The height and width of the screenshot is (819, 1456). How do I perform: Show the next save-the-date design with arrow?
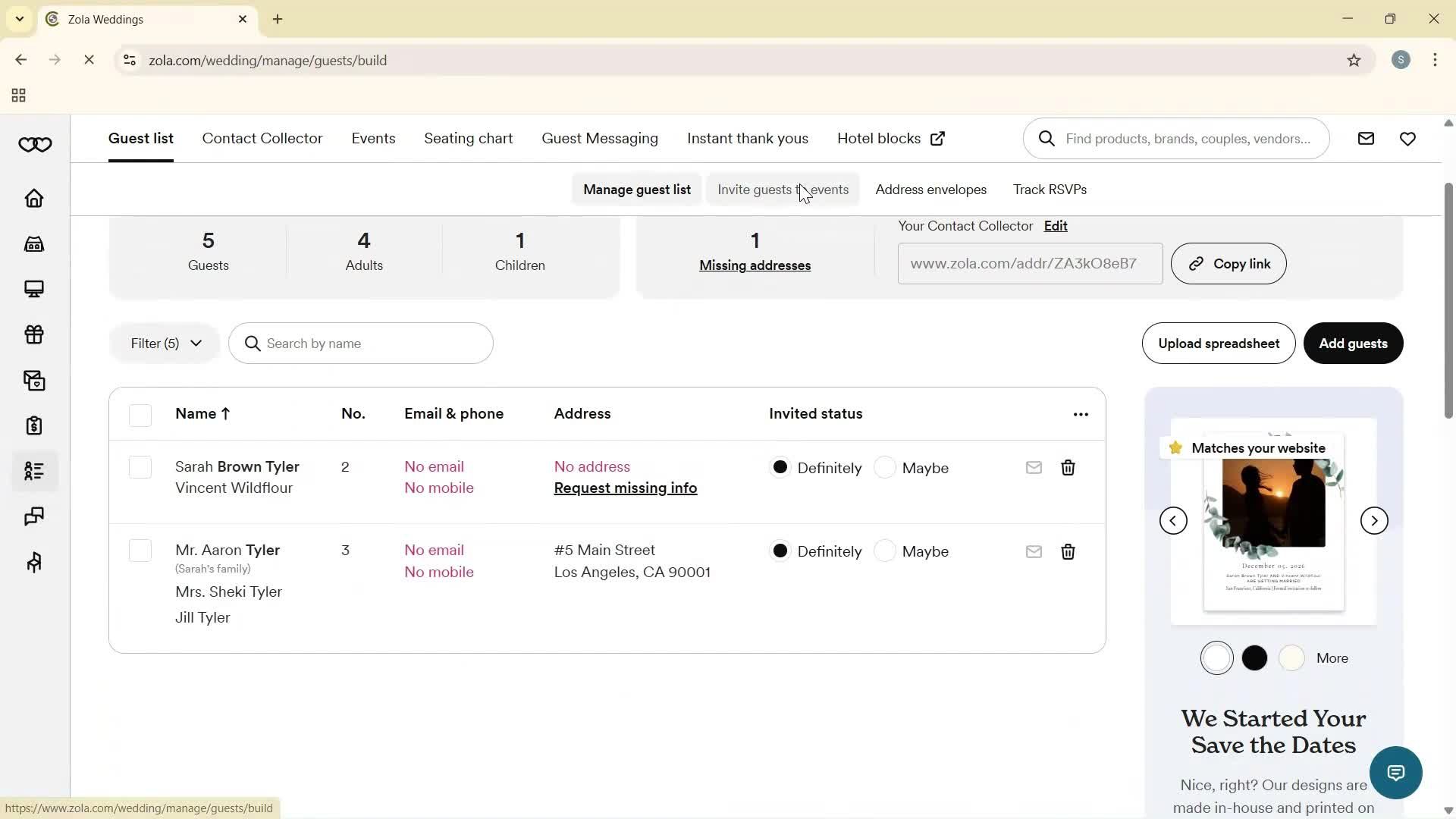point(1373,520)
